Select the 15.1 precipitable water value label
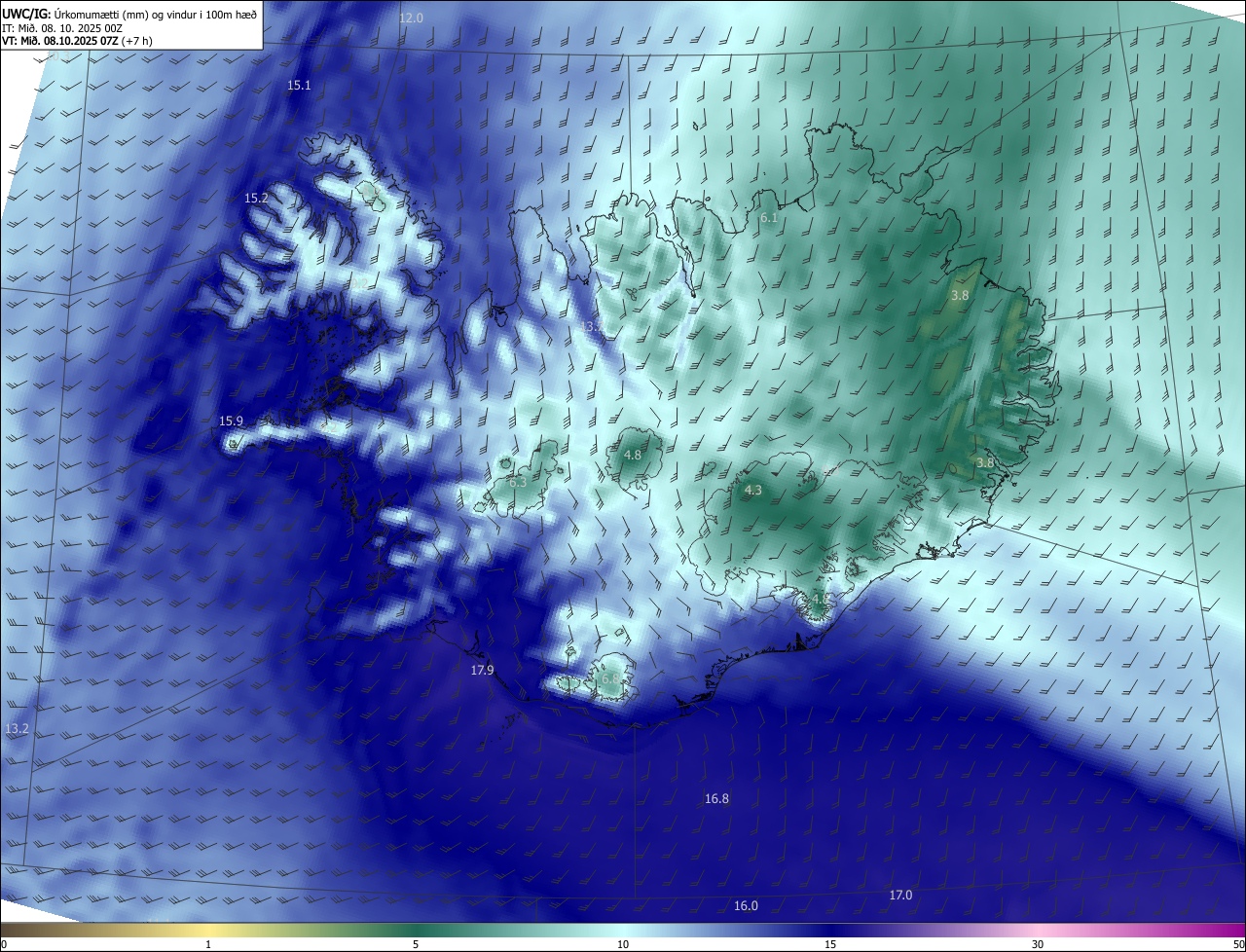The width and height of the screenshot is (1246, 952). pyautogui.click(x=299, y=86)
